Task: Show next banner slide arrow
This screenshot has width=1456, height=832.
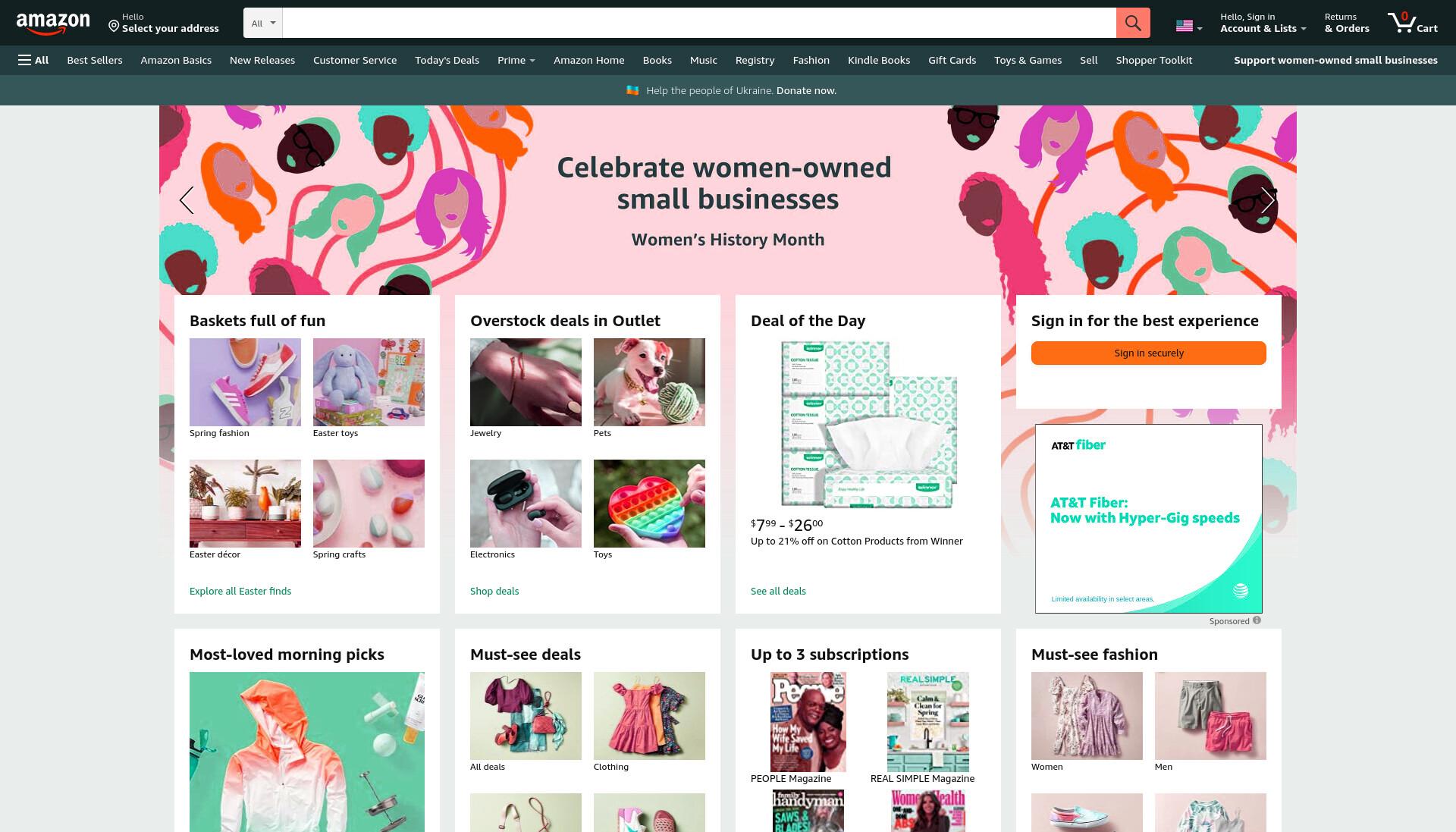Action: pos(1268,200)
